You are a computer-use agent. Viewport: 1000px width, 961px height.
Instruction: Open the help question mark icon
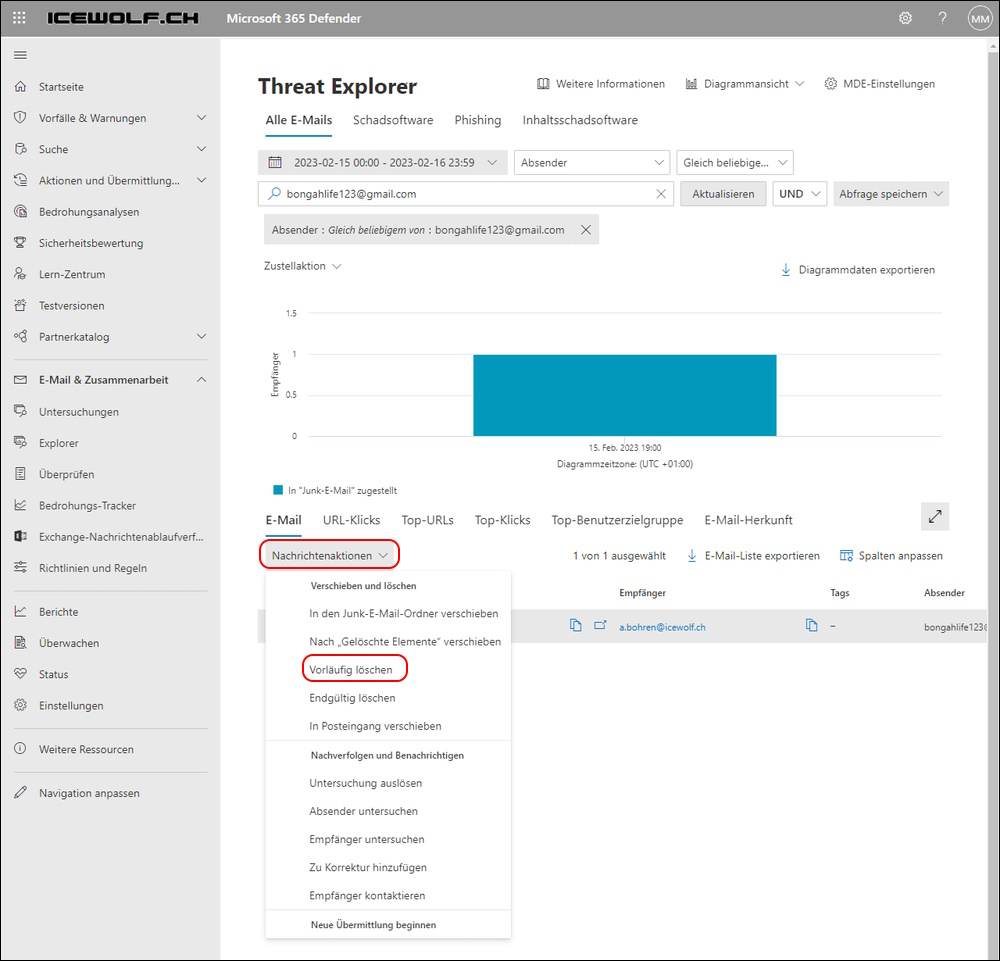tap(942, 18)
